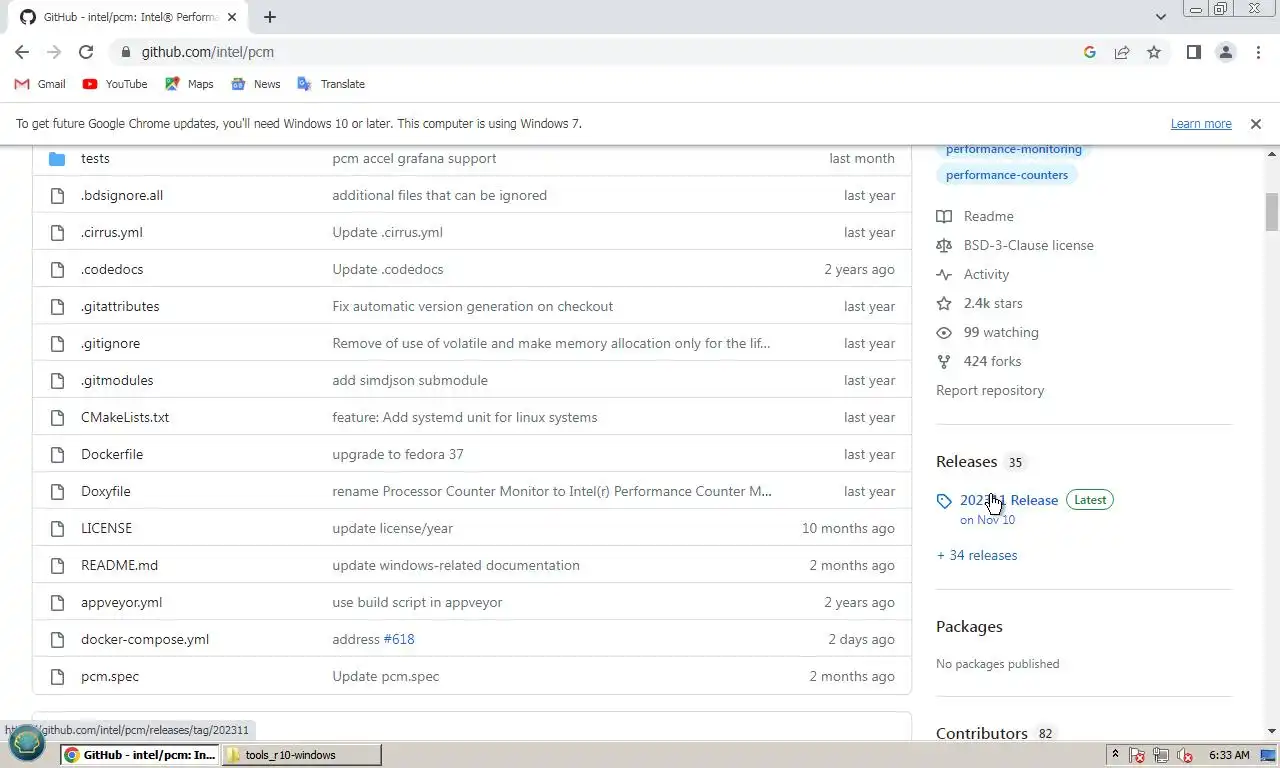Open the .cirrus.yml file
Image resolution: width=1280 pixels, height=768 pixels.
(112, 232)
